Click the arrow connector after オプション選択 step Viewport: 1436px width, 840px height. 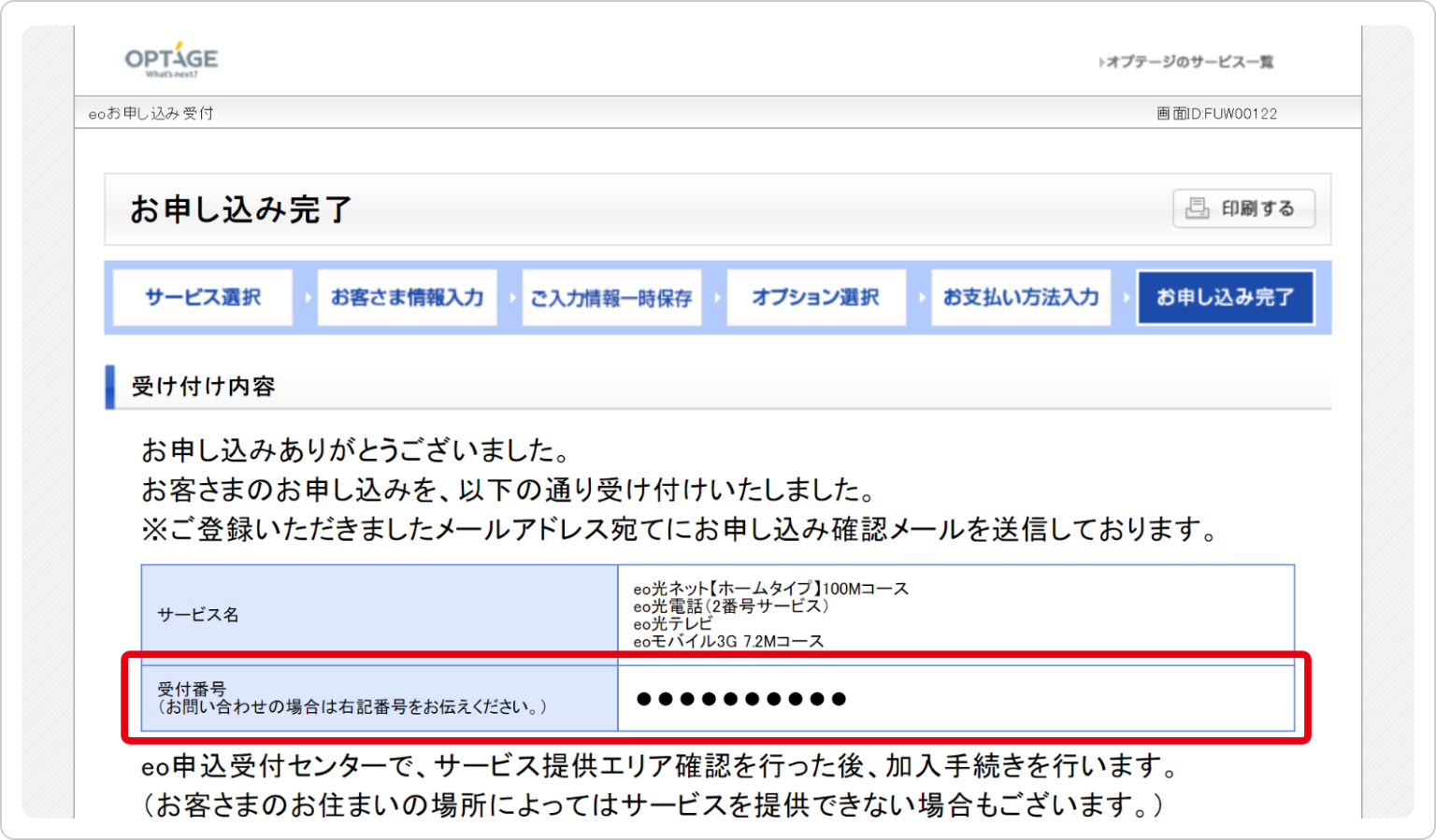(x=922, y=296)
